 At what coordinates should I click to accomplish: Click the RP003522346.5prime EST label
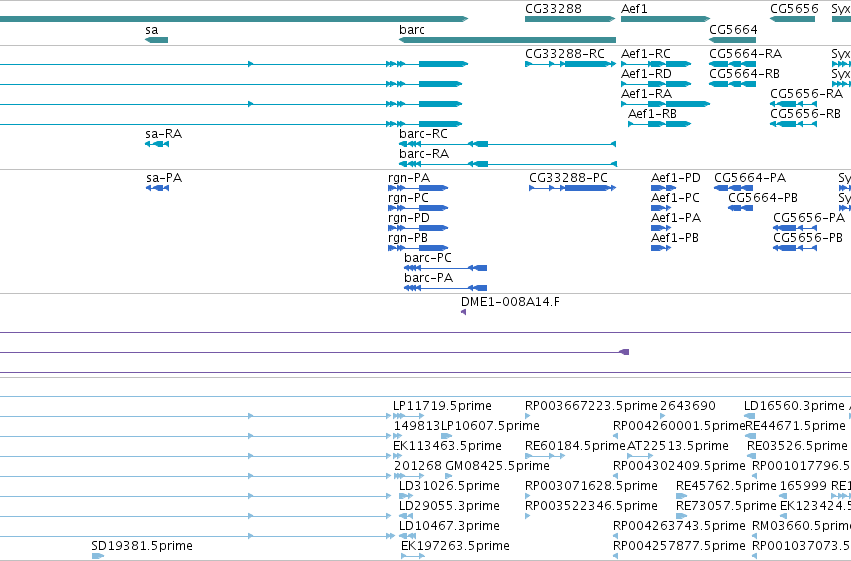tap(591, 506)
